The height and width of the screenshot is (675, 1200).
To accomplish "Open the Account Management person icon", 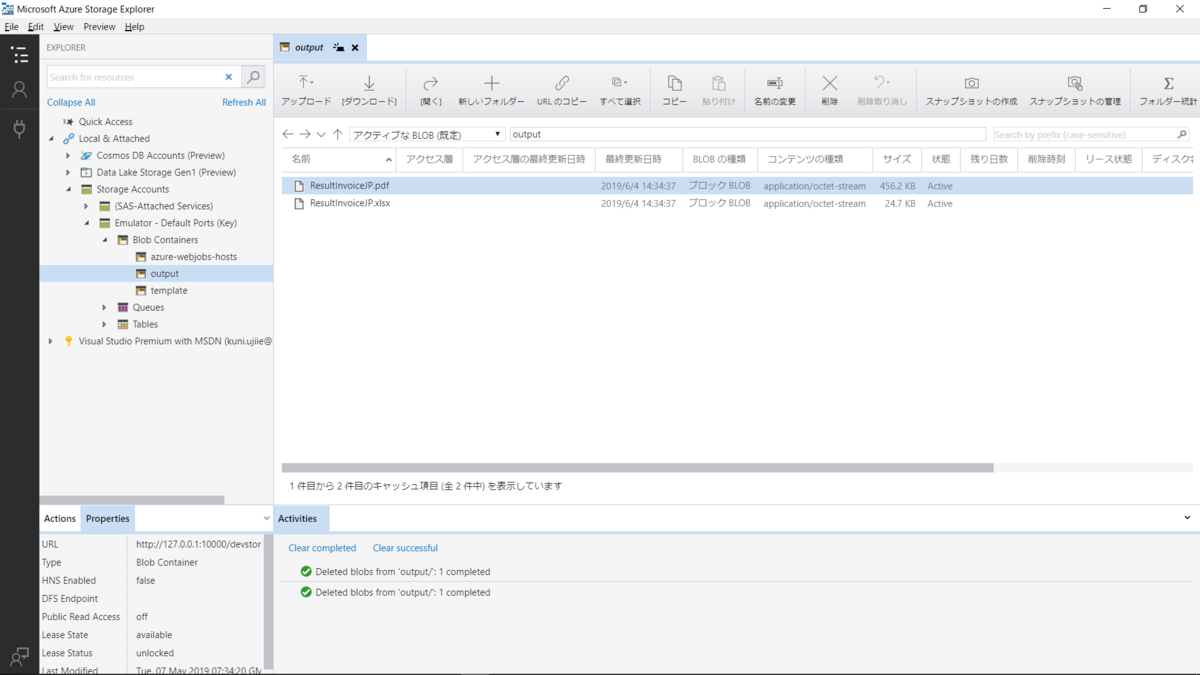I will click(19, 90).
